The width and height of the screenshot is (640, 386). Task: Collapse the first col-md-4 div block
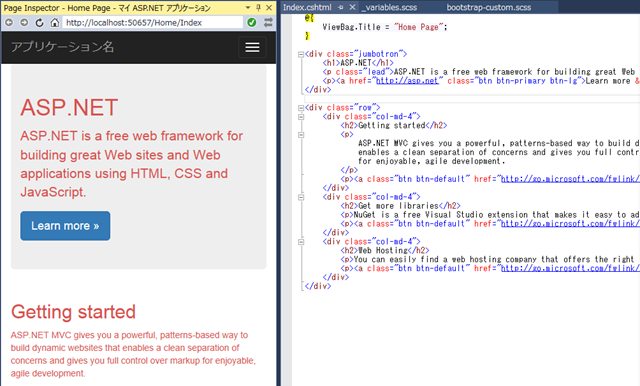coord(301,117)
